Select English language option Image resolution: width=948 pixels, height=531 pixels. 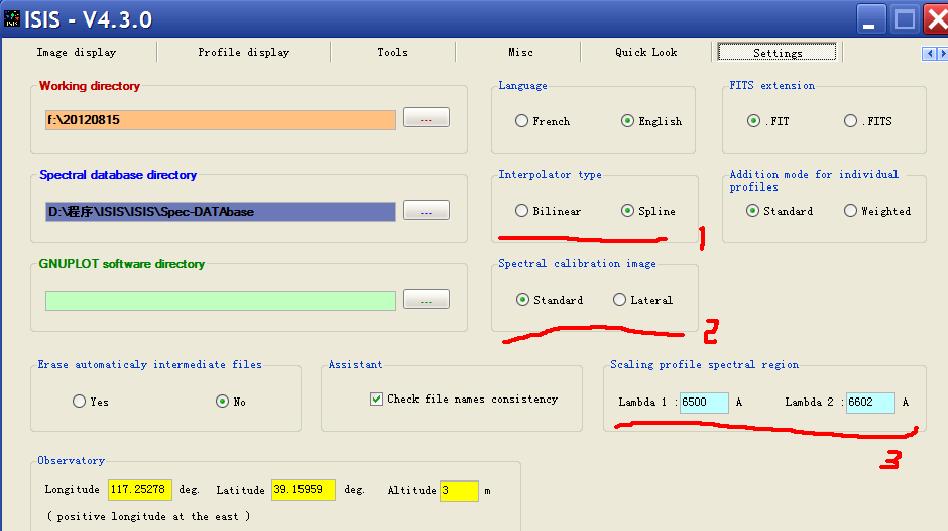tap(627, 120)
